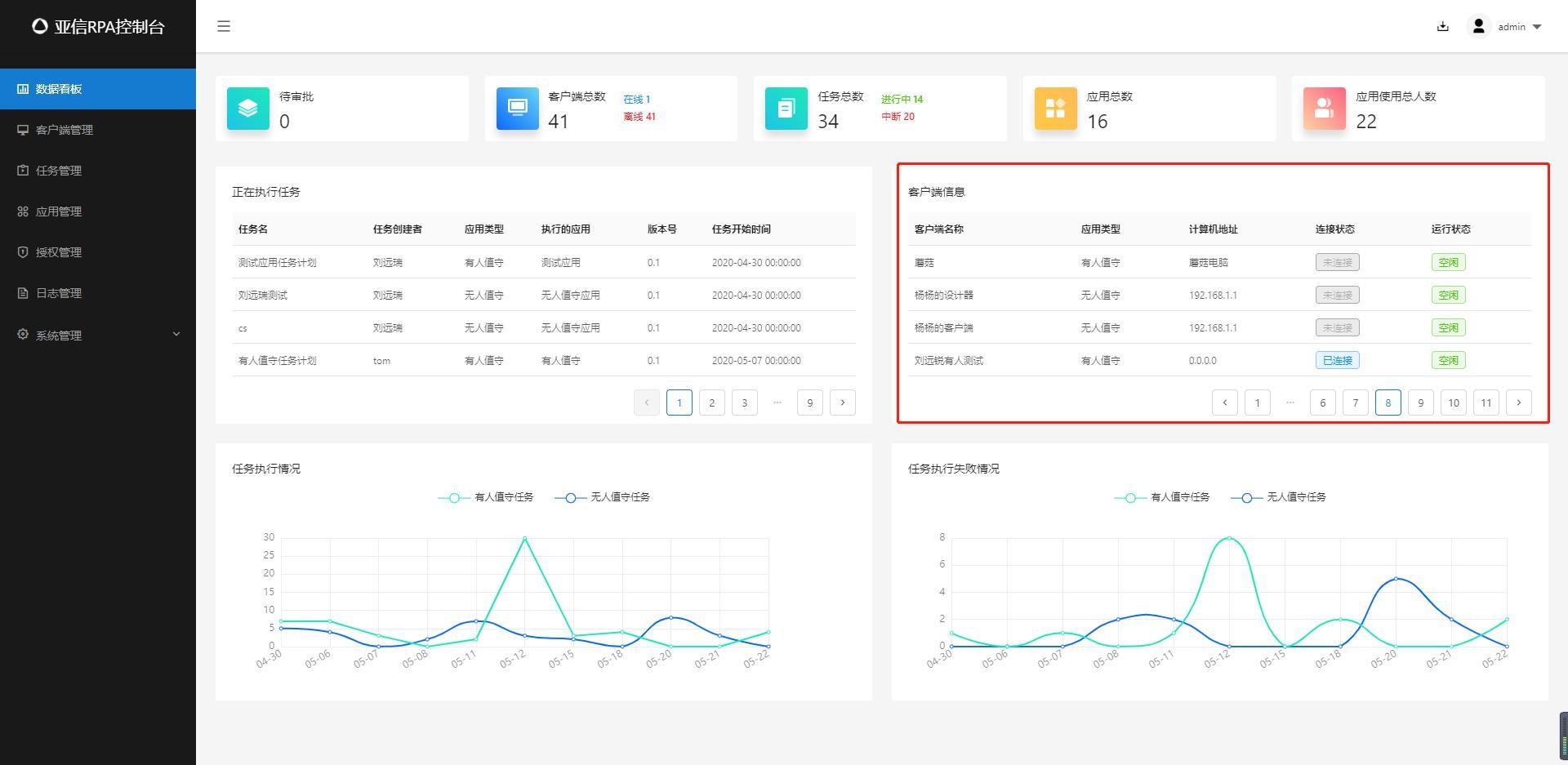Open 授权管理 in the sidebar
This screenshot has height=765, width=1568.
click(98, 252)
